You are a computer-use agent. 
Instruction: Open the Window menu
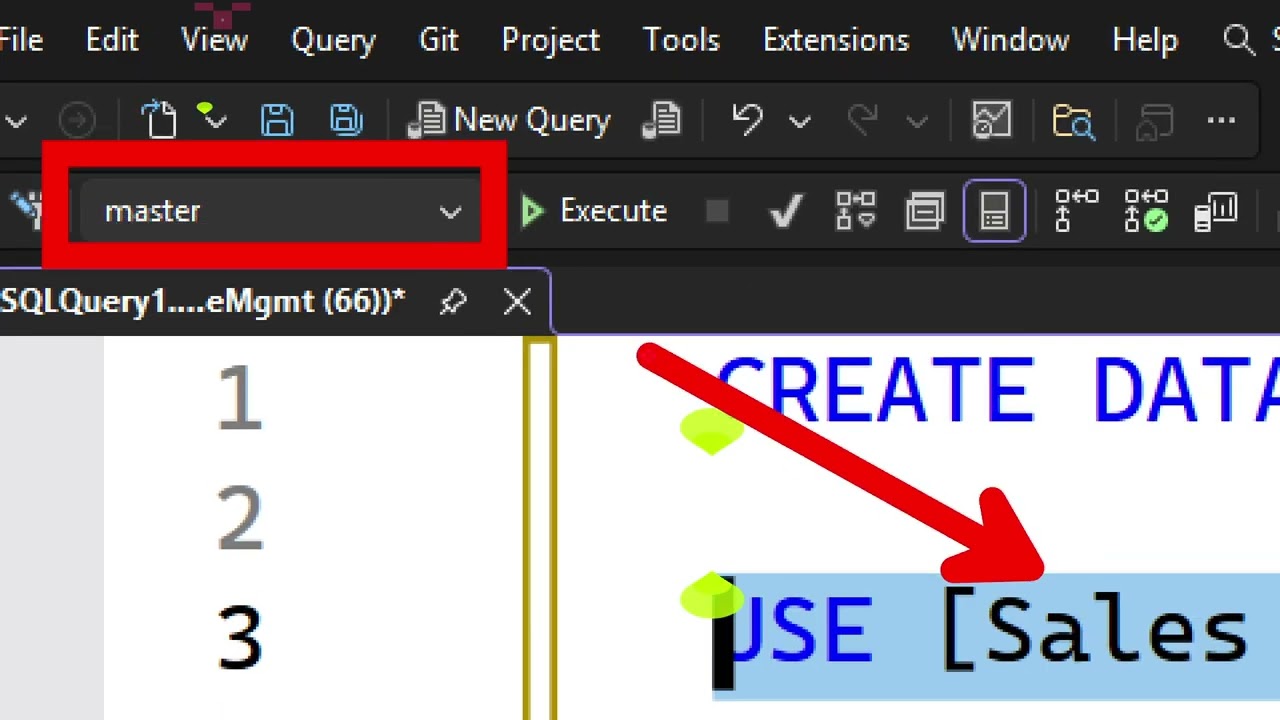(x=1010, y=40)
